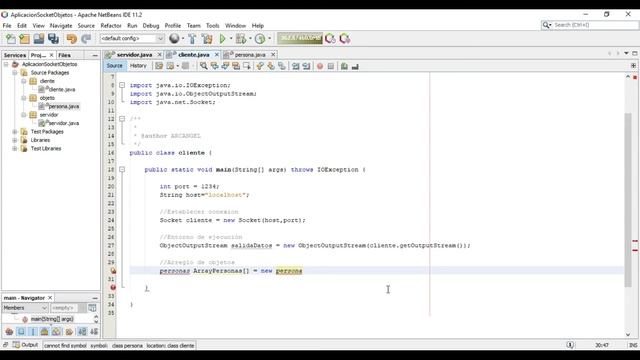Toggle the Highlight Search icon in the editor toolbar

pos(236,66)
